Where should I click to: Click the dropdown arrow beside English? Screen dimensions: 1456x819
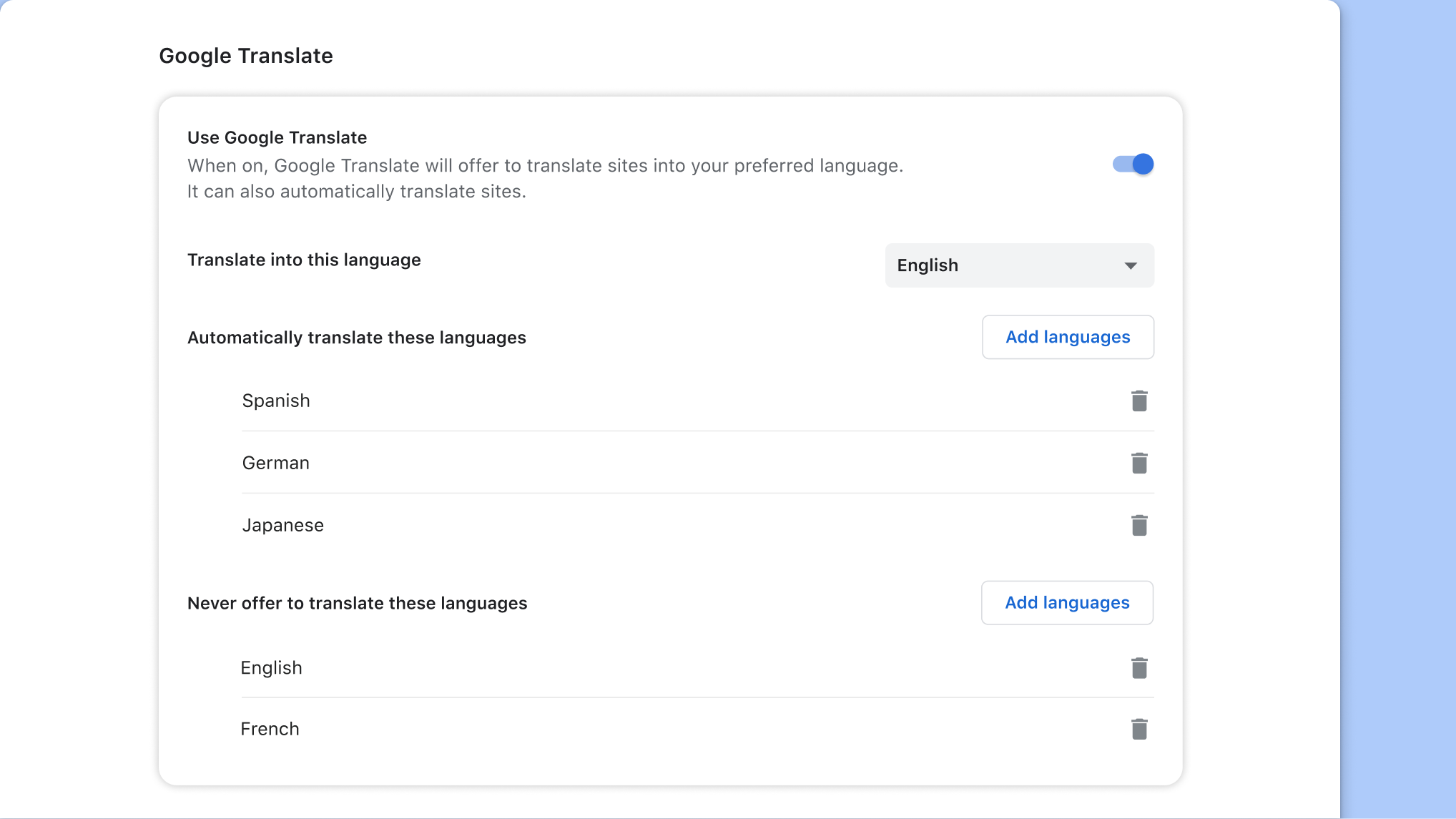point(1130,265)
